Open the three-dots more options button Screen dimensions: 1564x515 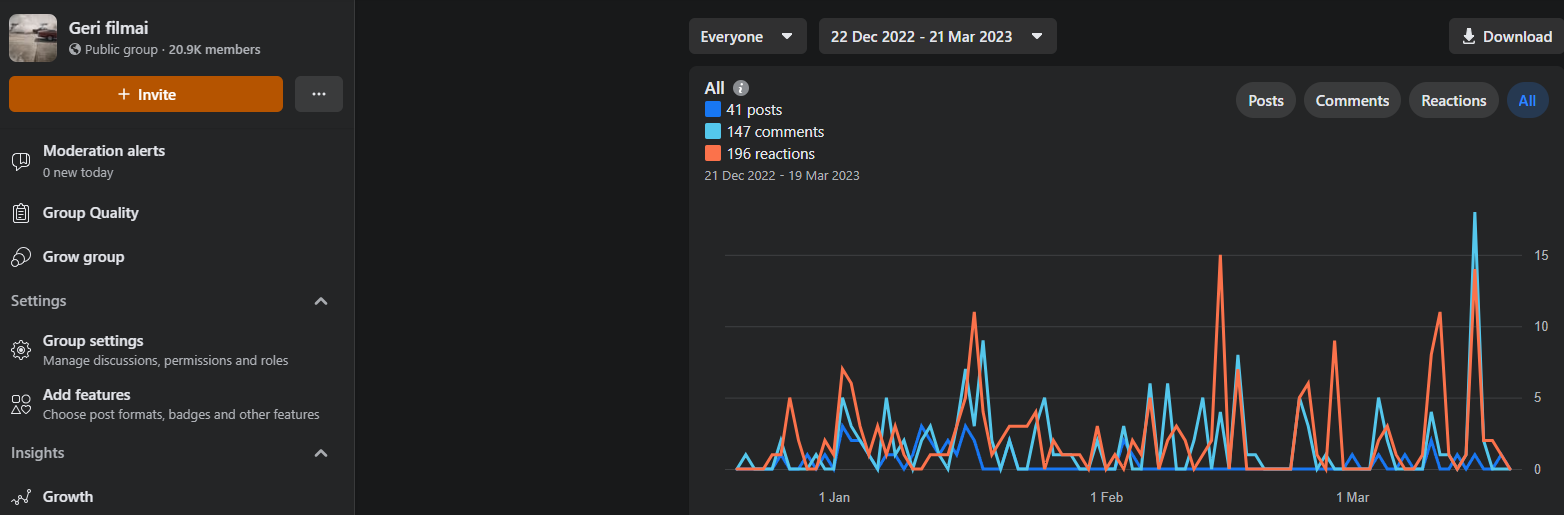[319, 94]
